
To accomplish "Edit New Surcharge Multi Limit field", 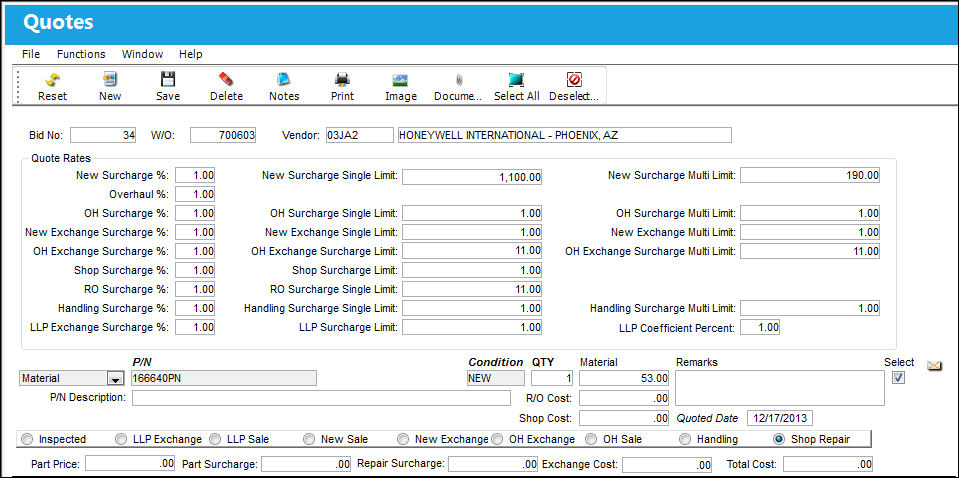I will [x=810, y=175].
